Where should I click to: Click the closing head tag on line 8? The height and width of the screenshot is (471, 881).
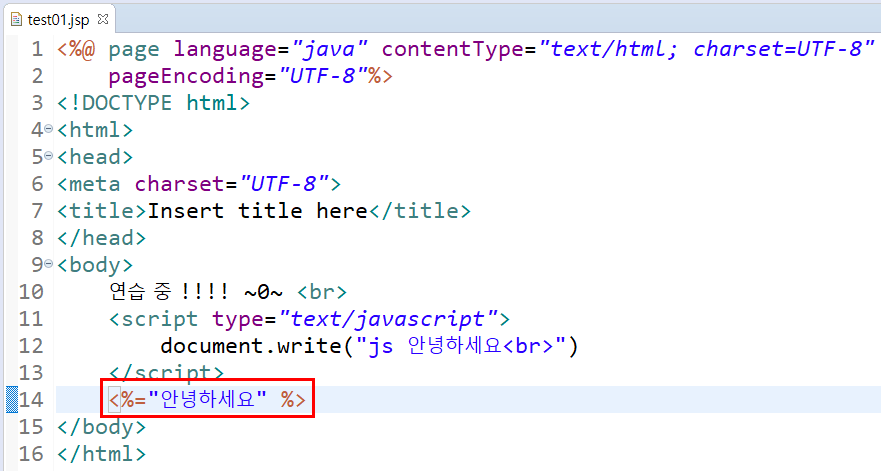[102, 238]
